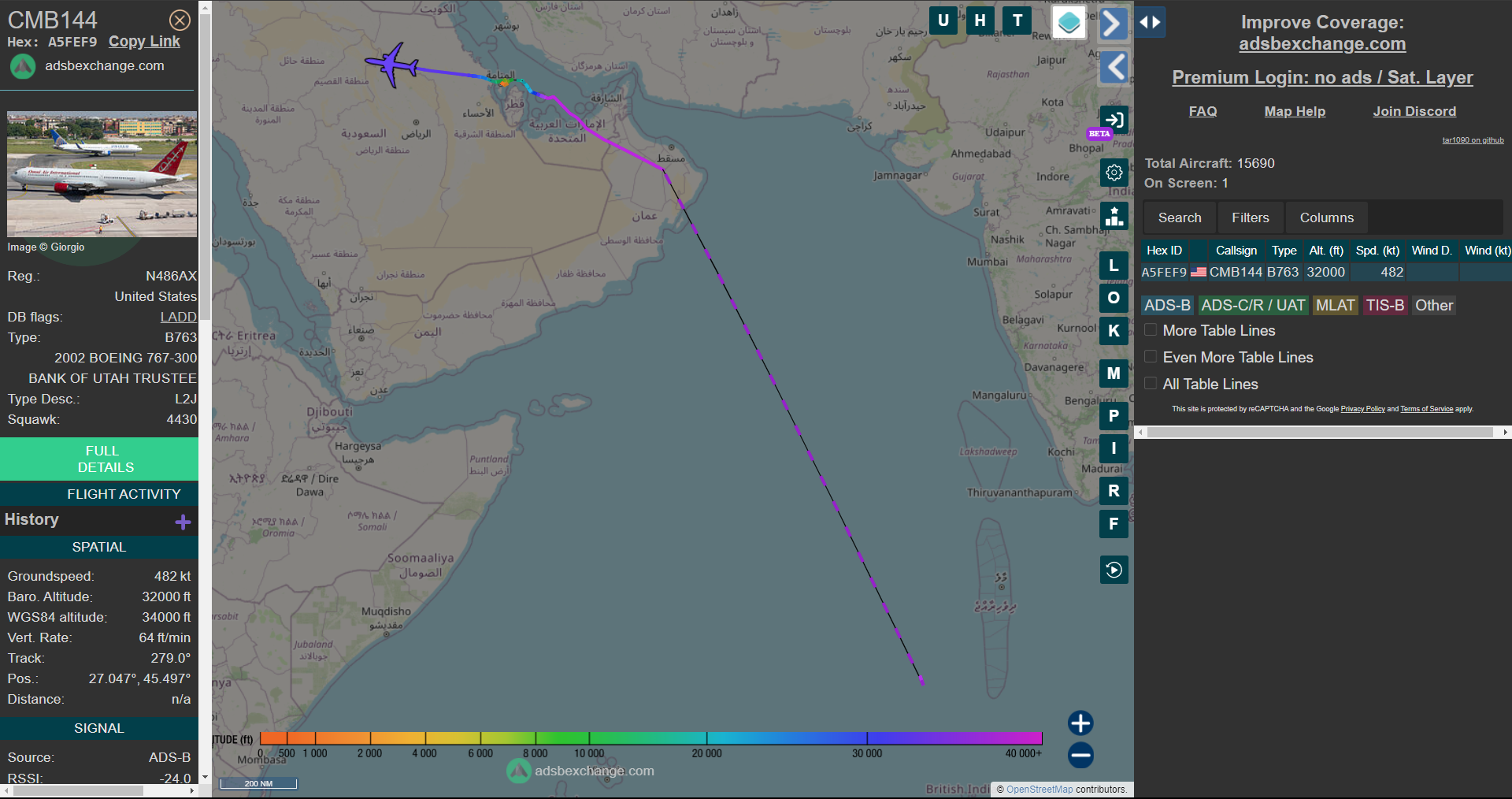Toggle the P map button
The width and height of the screenshot is (1512, 799).
[1114, 416]
